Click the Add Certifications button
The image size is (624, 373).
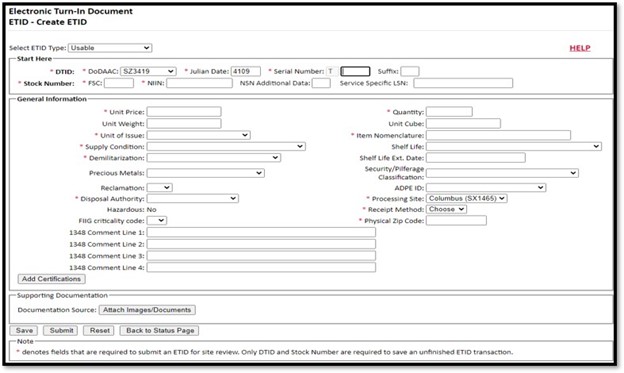[x=51, y=279]
